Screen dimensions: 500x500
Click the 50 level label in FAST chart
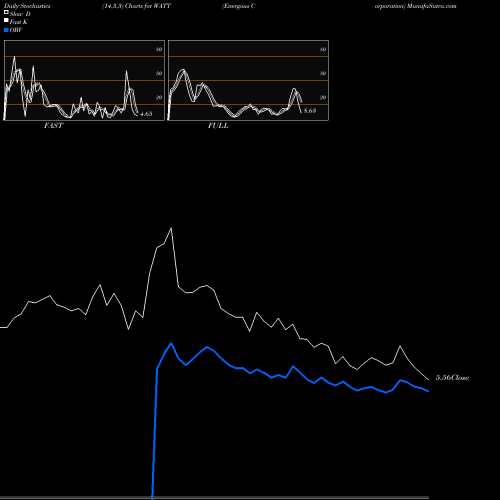[x=159, y=73]
